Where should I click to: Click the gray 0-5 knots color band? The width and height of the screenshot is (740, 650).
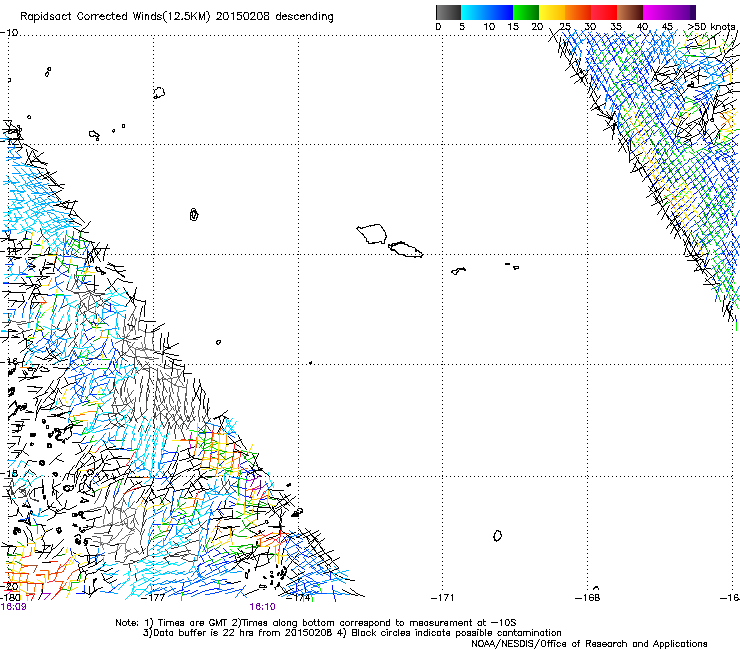coord(448,12)
